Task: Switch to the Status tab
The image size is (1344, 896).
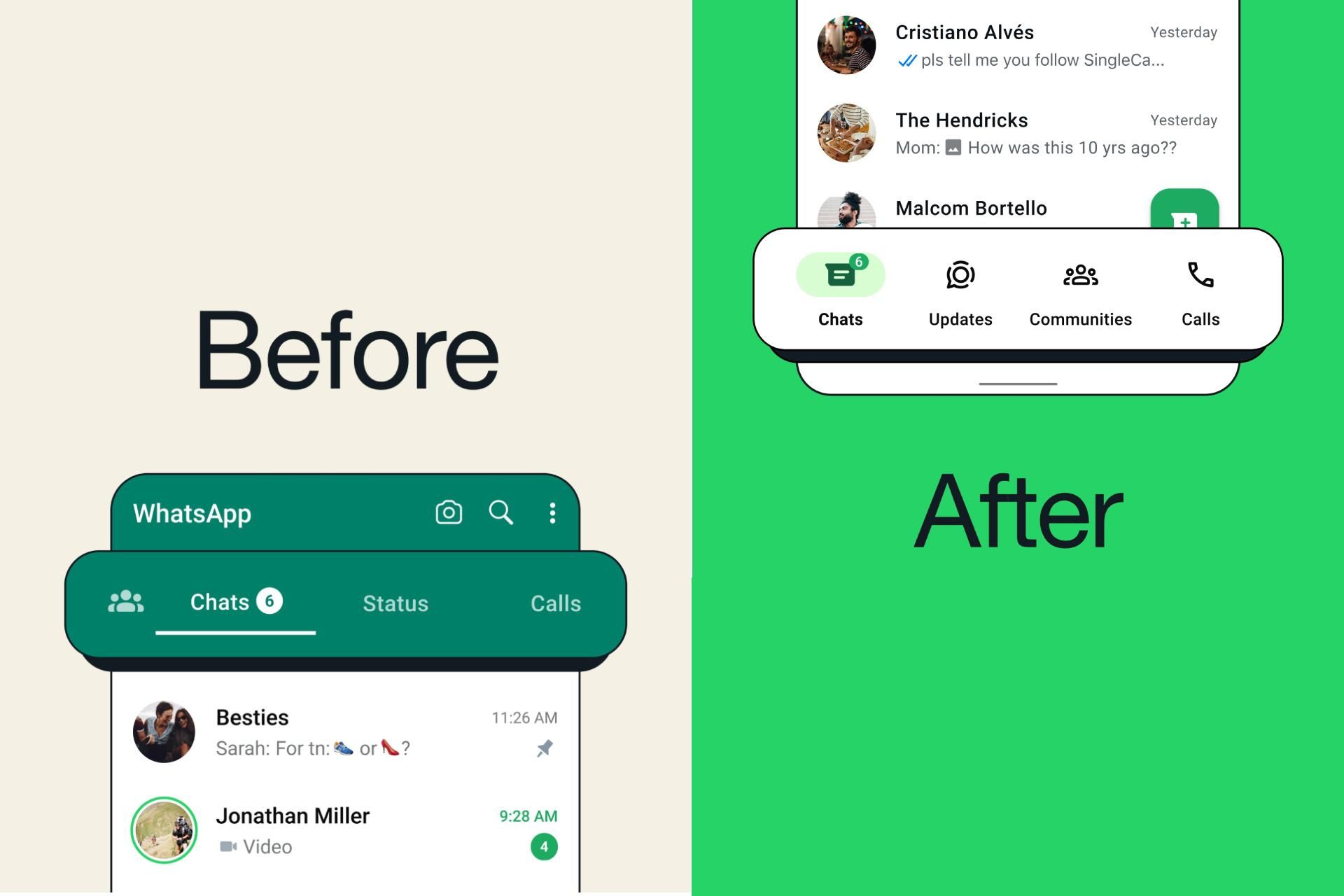Action: click(395, 602)
